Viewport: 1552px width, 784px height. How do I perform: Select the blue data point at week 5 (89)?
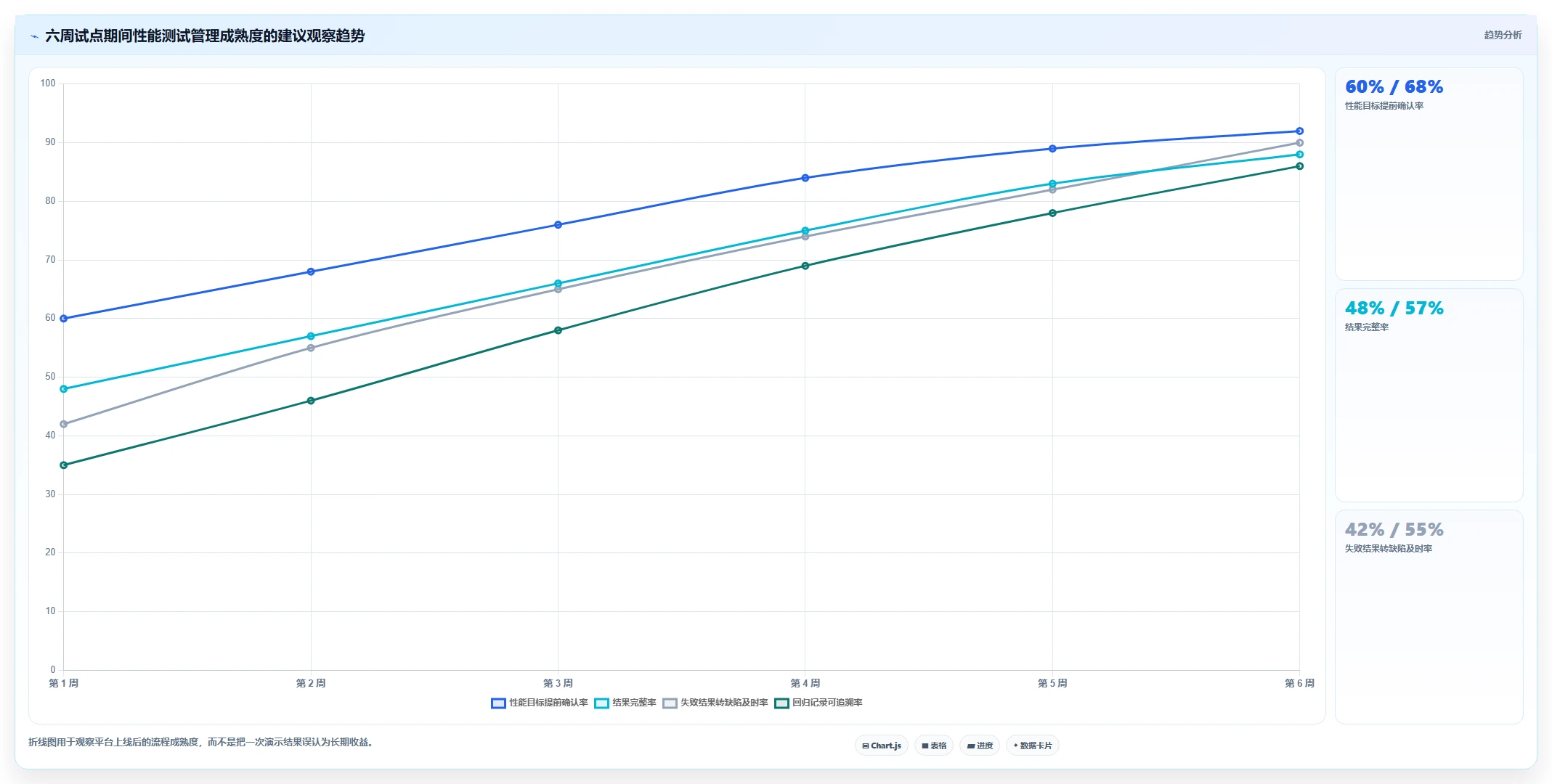[x=1052, y=149]
